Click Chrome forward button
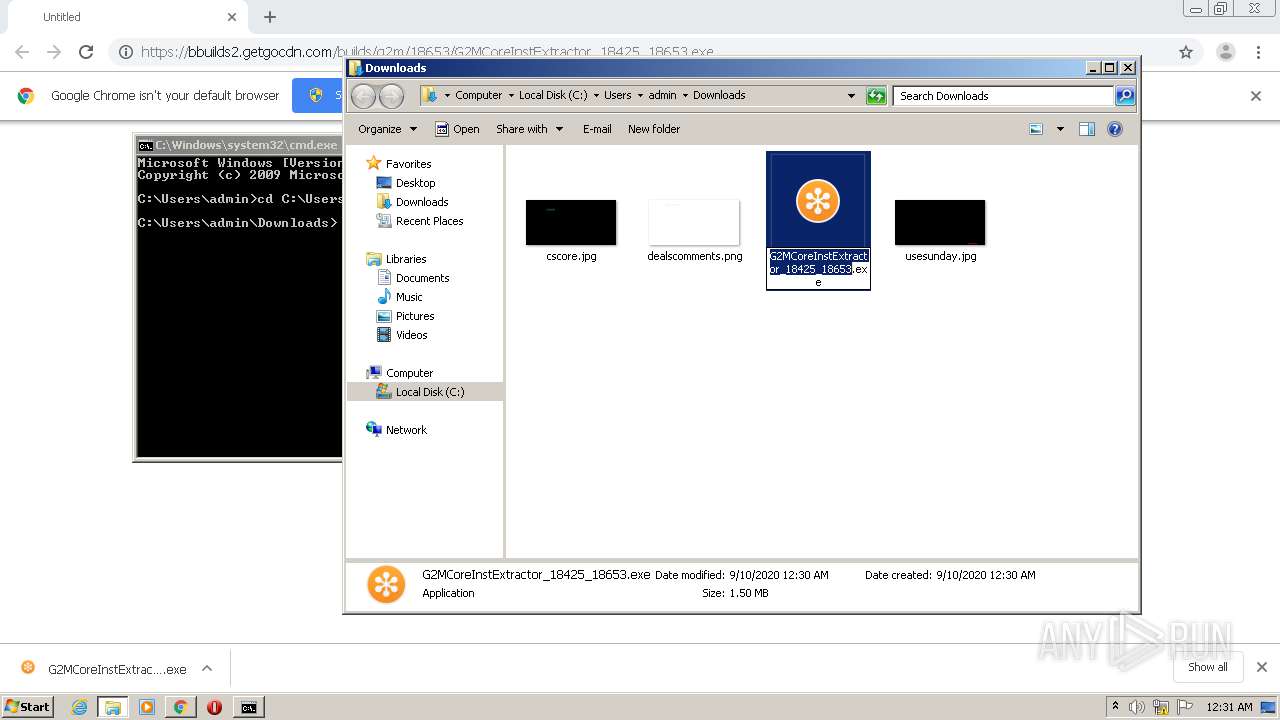 coord(54,52)
